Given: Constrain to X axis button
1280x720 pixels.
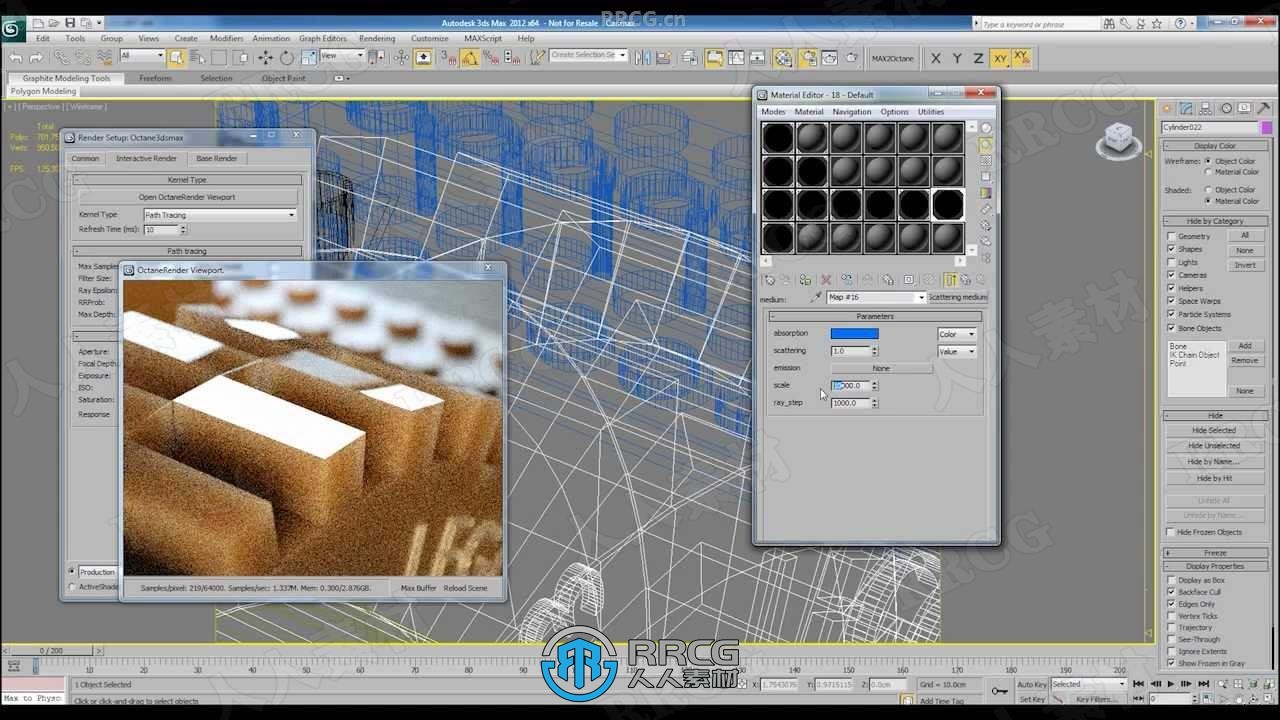Looking at the screenshot, I should click(936, 58).
